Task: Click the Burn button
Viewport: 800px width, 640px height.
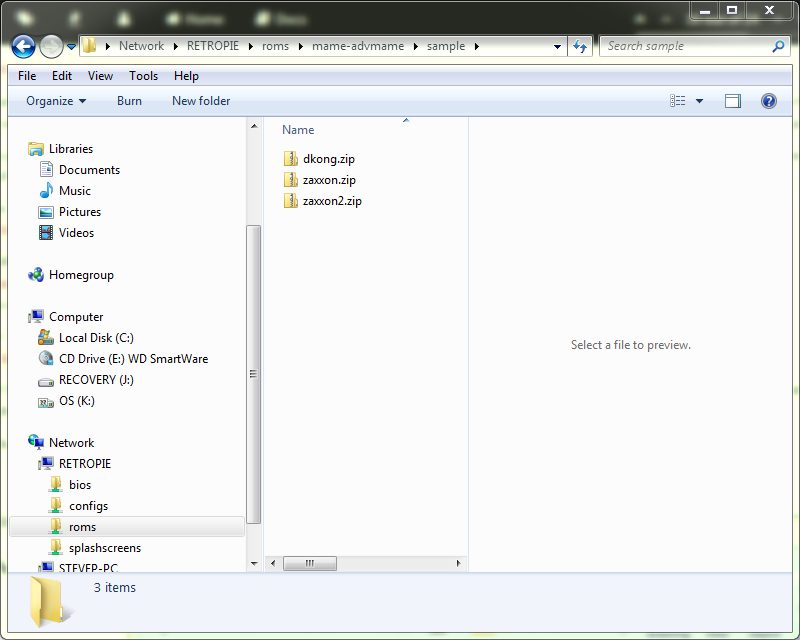Action: click(x=129, y=101)
